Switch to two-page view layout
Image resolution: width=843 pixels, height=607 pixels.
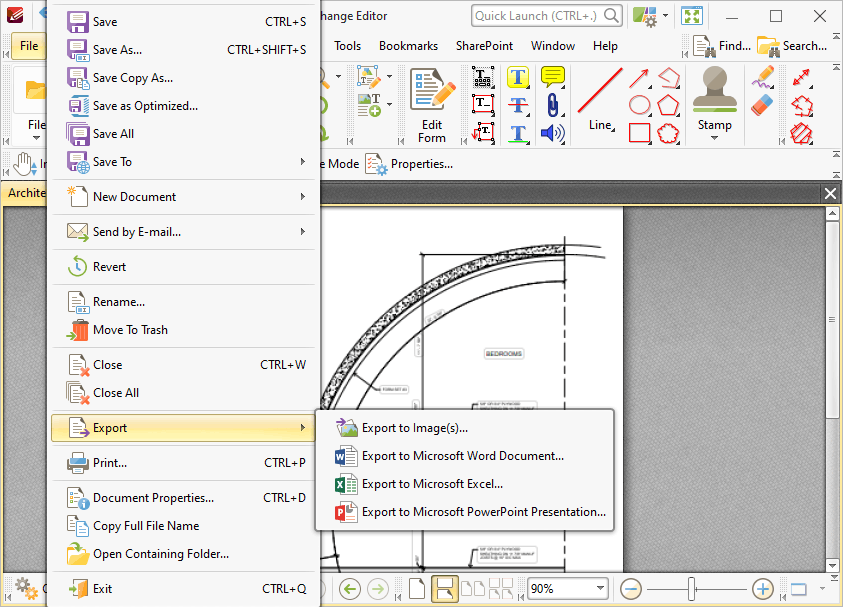473,590
